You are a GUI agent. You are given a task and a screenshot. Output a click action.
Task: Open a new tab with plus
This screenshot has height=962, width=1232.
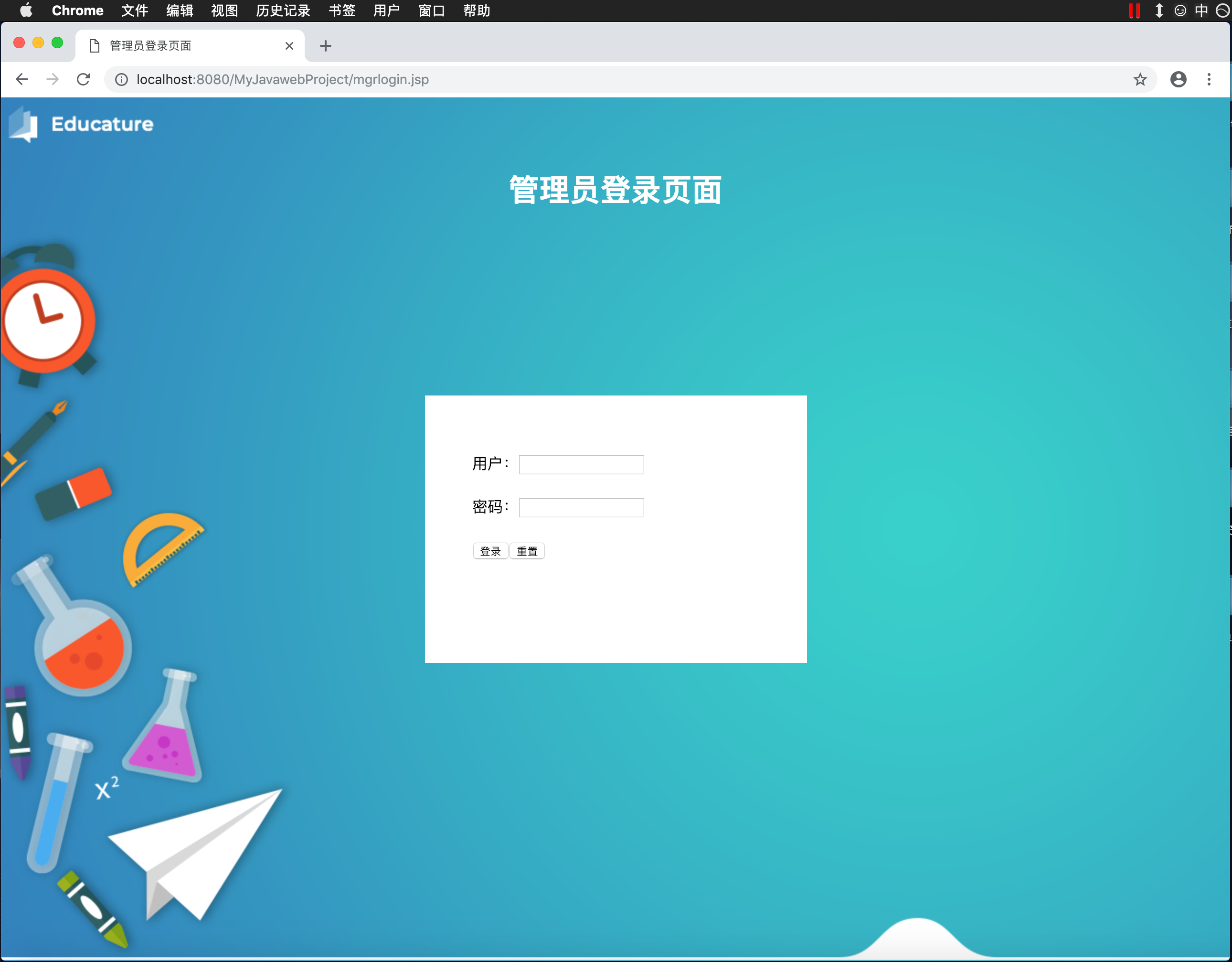point(326,46)
